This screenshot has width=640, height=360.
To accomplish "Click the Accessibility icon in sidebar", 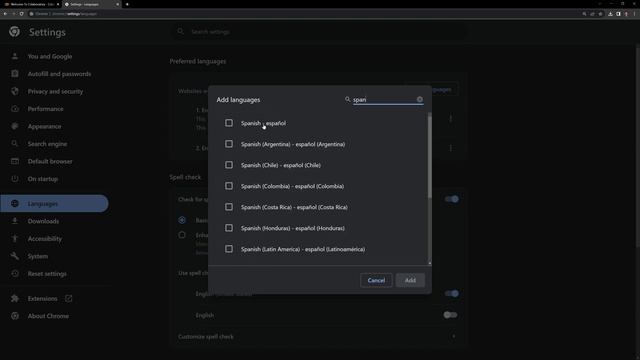I will (x=15, y=238).
